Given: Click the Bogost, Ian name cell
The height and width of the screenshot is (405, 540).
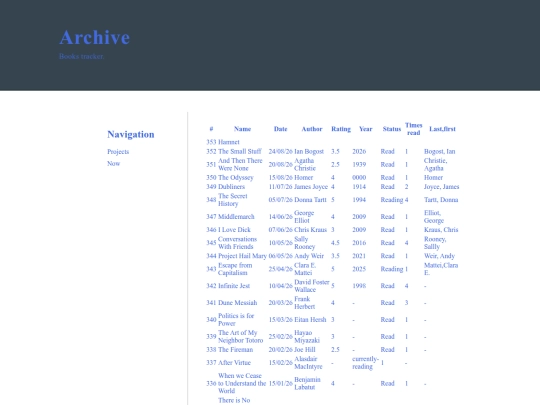Looking at the screenshot, I should tap(439, 152).
